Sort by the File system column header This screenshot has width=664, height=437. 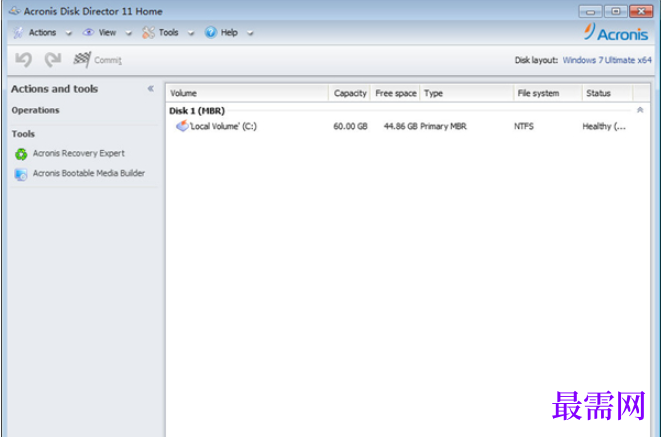pyautogui.click(x=548, y=93)
